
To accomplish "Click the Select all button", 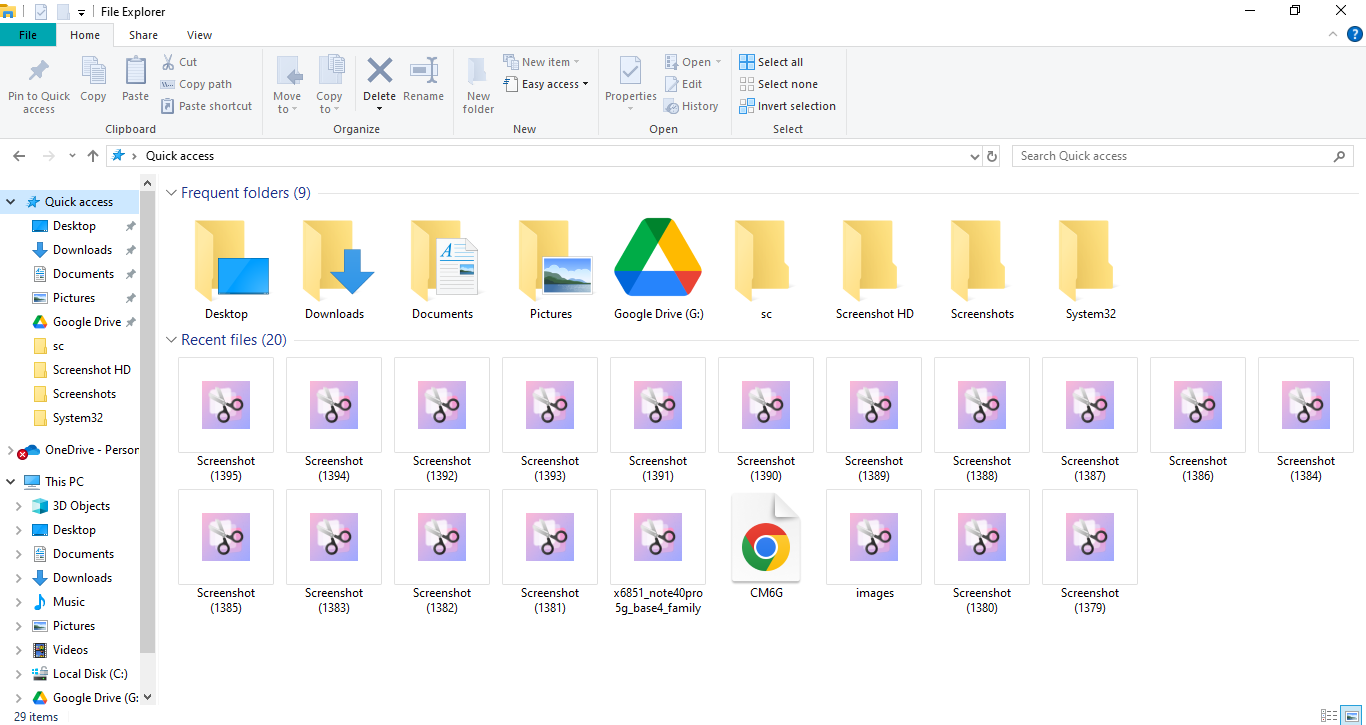I will pos(771,62).
